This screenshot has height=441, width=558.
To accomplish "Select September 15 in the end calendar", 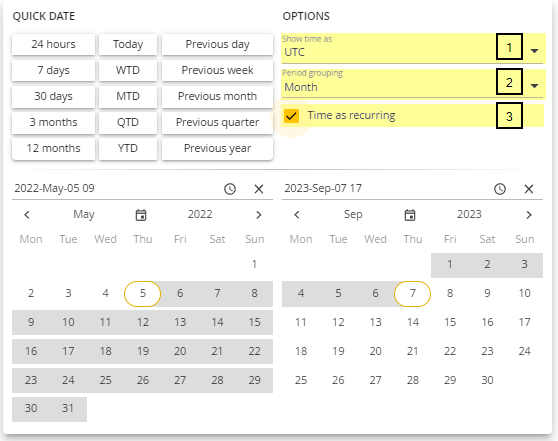I will coord(450,322).
